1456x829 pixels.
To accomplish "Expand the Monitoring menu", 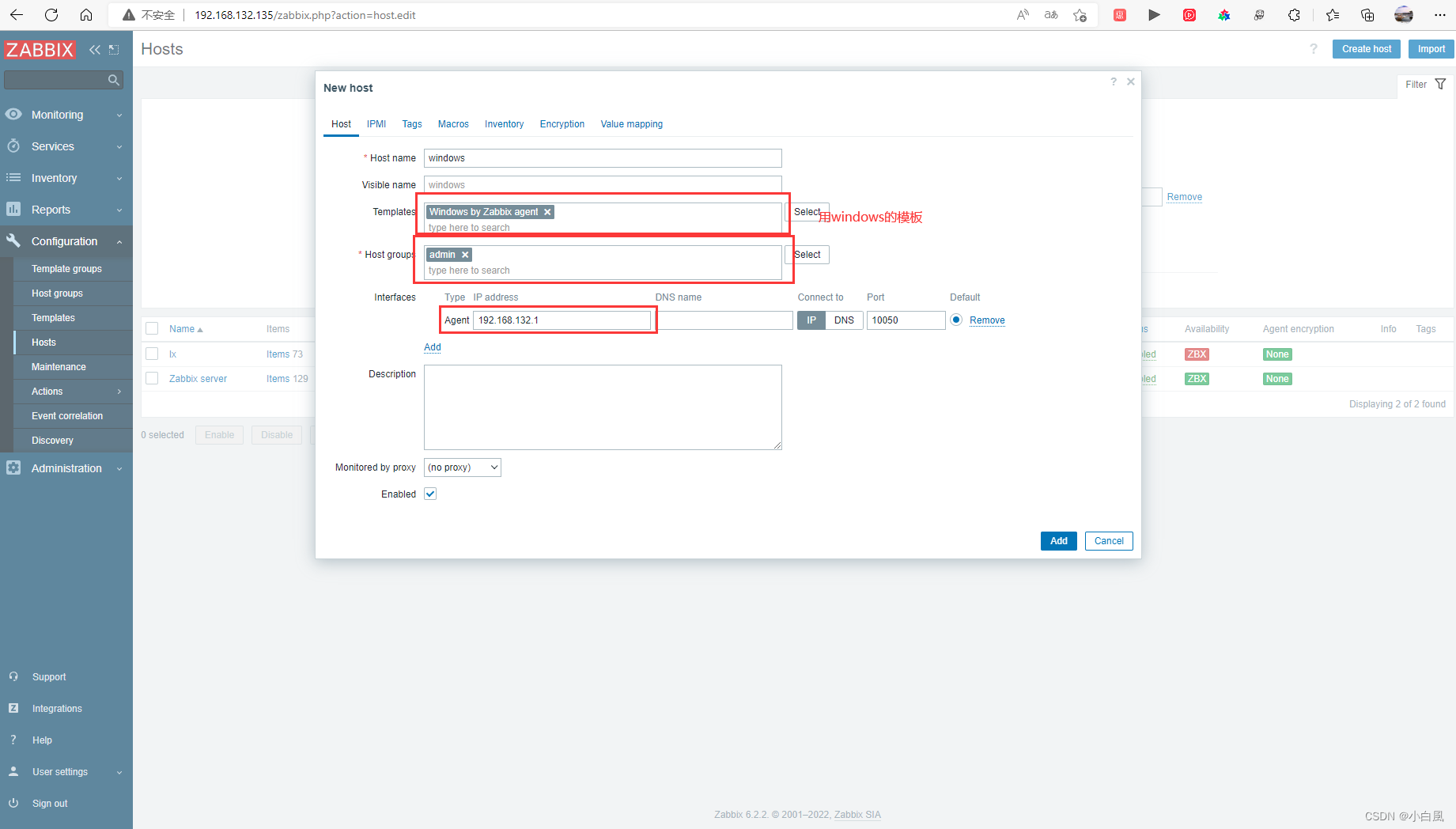I will [x=66, y=115].
